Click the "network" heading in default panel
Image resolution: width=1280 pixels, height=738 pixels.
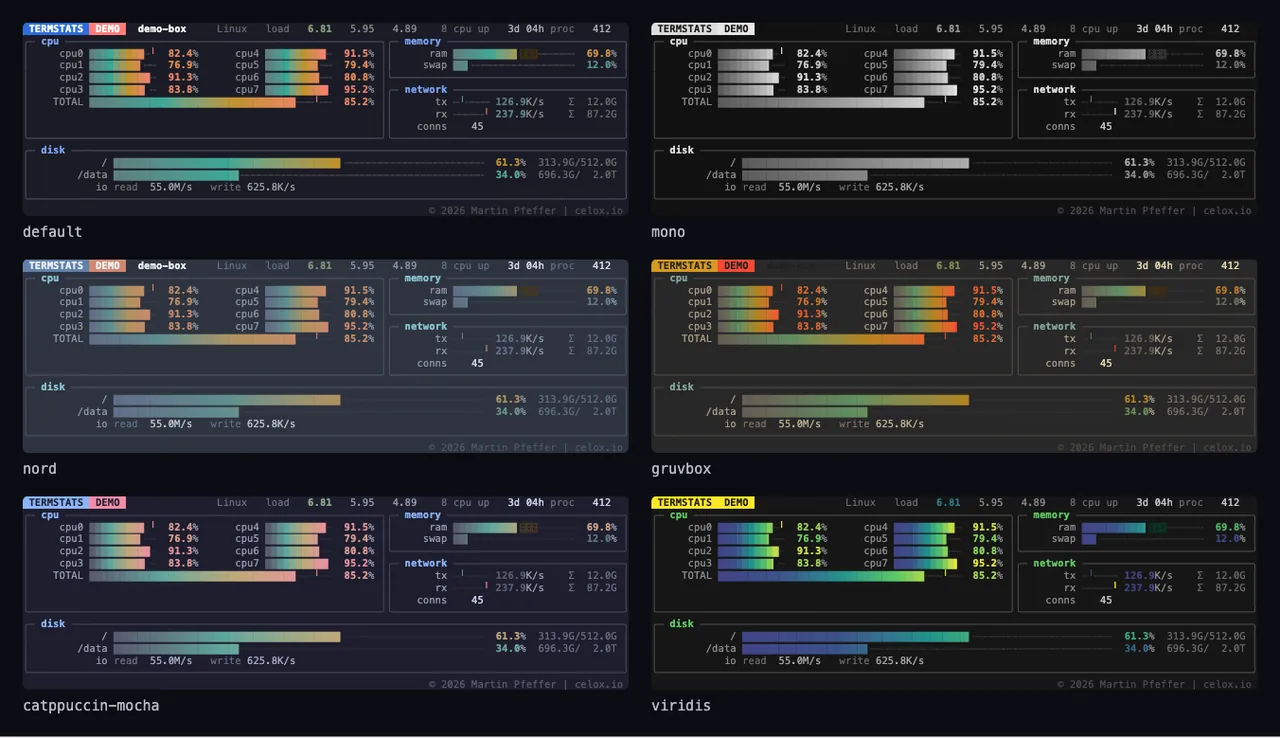(426, 90)
